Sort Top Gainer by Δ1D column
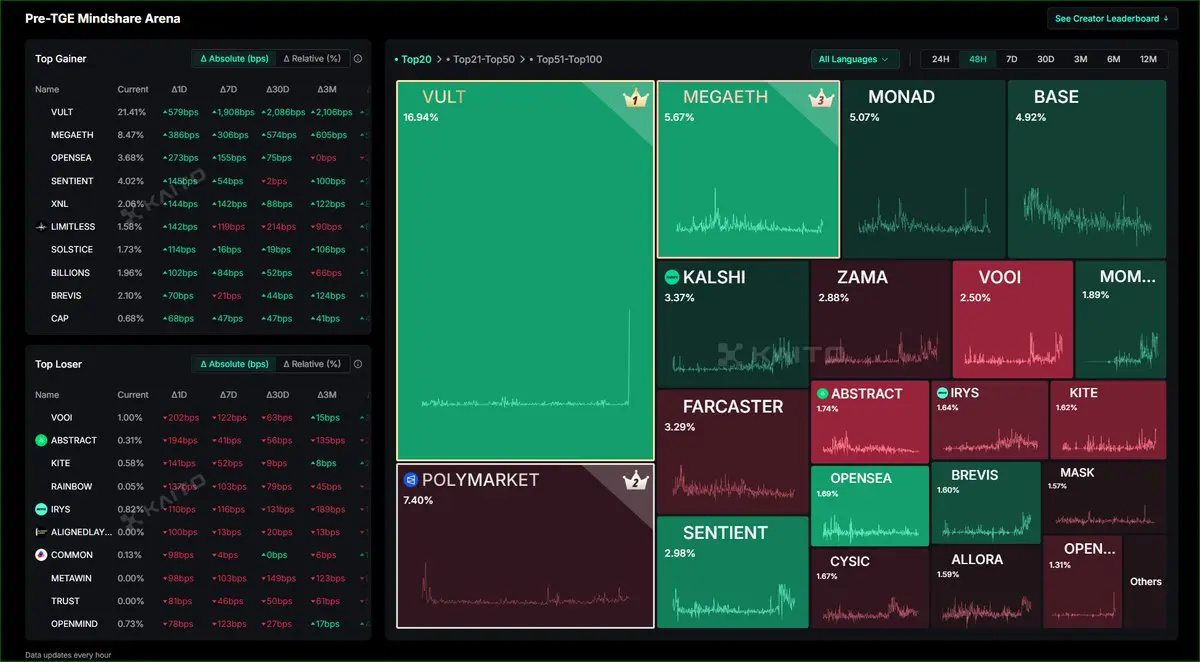This screenshot has width=1200, height=662. point(178,89)
